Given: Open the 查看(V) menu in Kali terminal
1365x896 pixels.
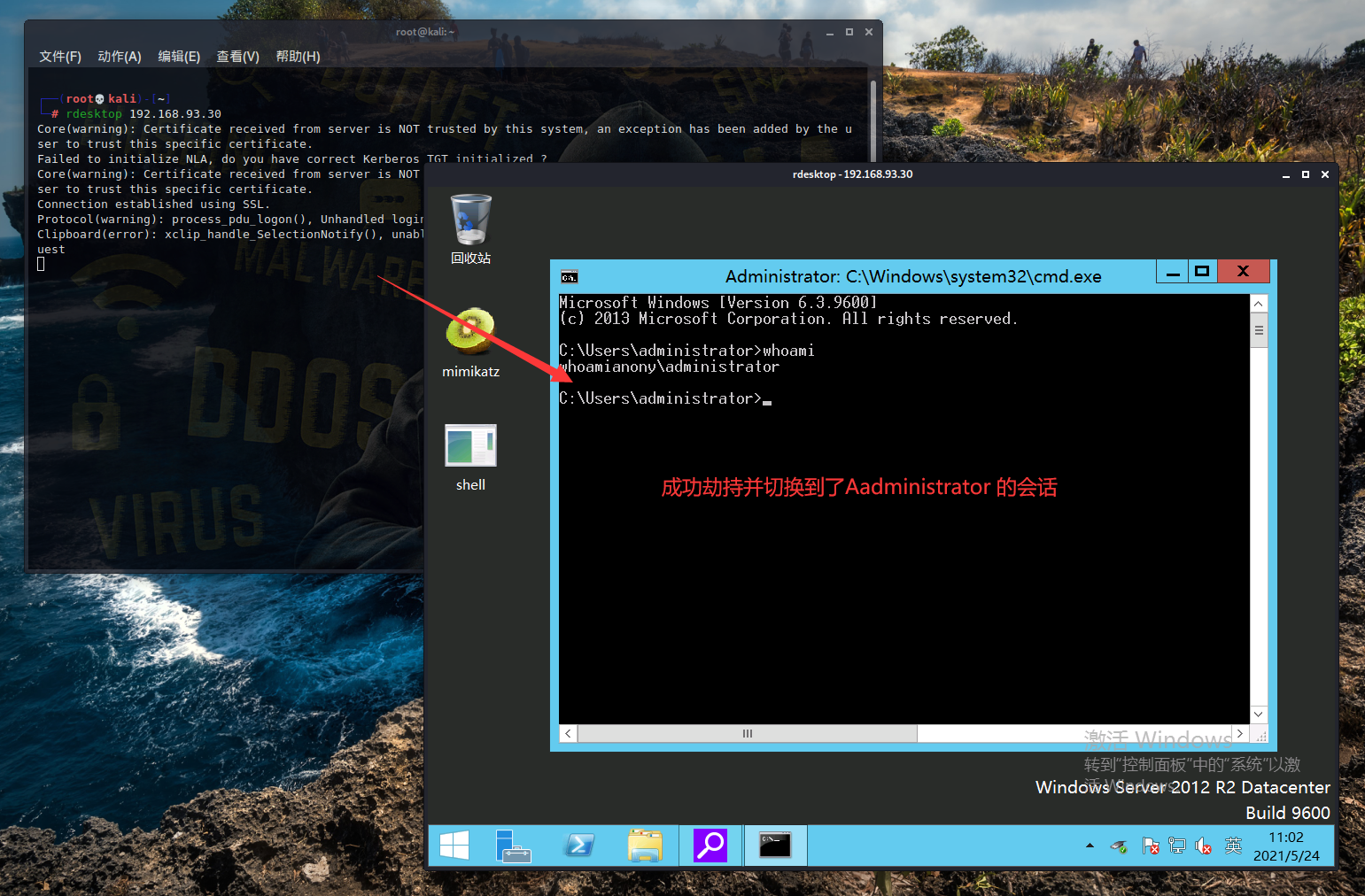Looking at the screenshot, I should click(238, 57).
